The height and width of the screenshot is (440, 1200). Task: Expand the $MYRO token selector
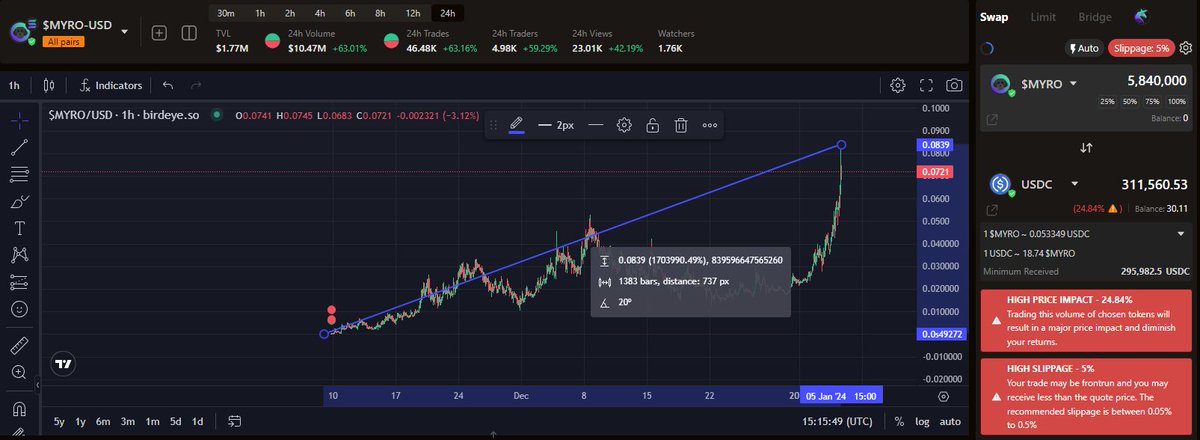pos(1073,84)
